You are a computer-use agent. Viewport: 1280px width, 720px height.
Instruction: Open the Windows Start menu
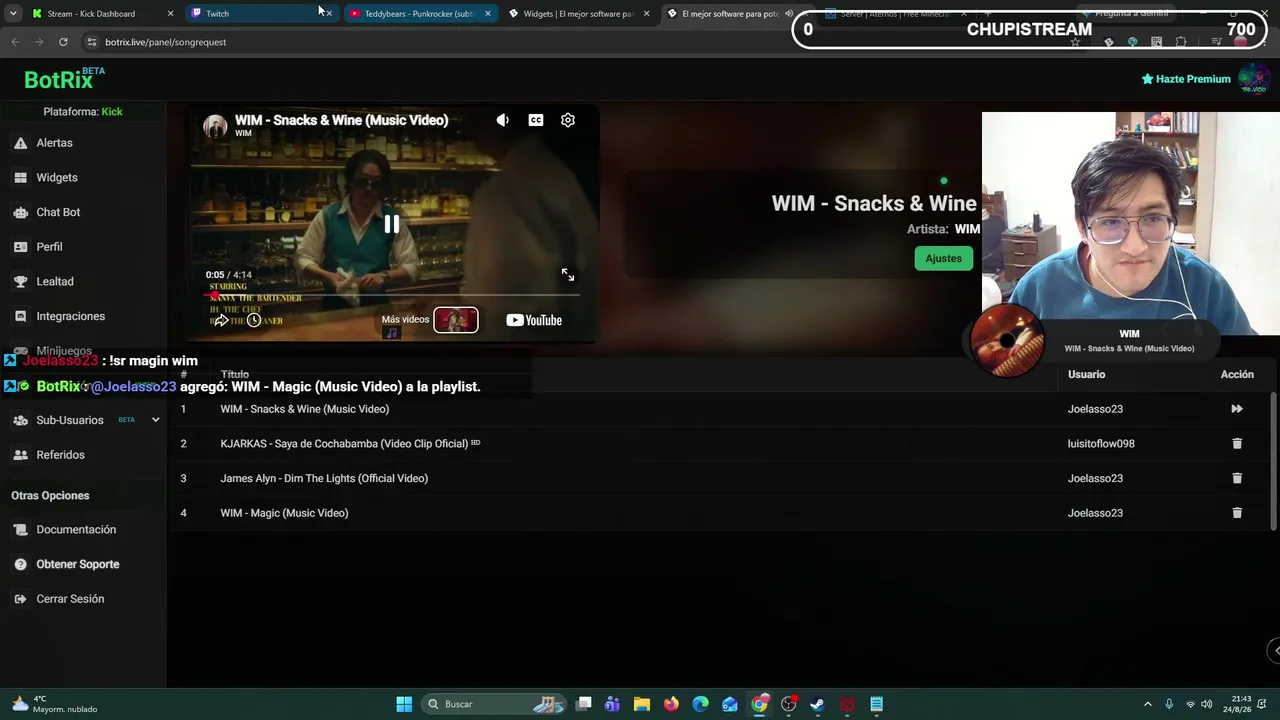pos(404,704)
